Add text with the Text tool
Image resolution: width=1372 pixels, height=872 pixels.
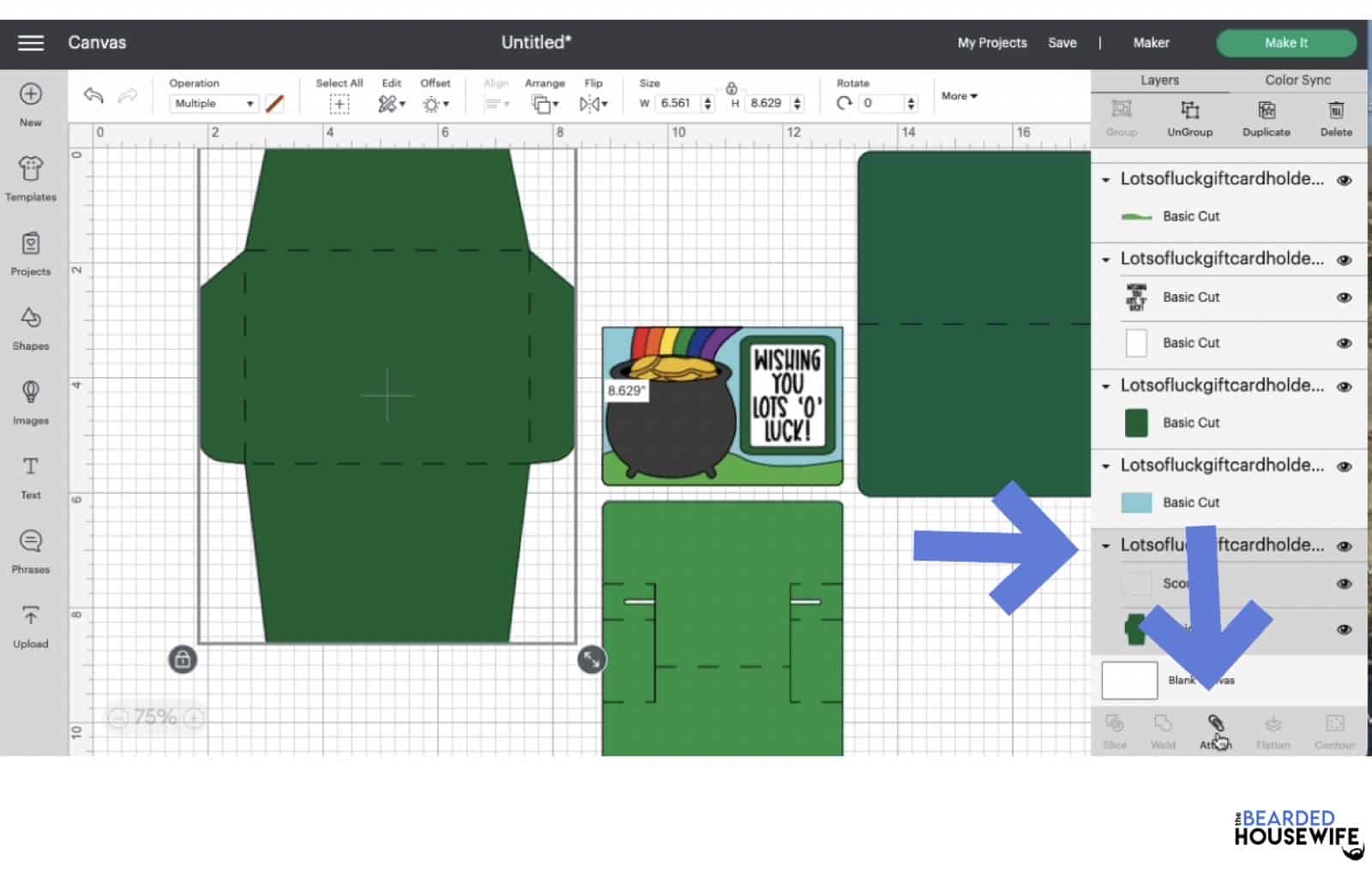(x=31, y=476)
